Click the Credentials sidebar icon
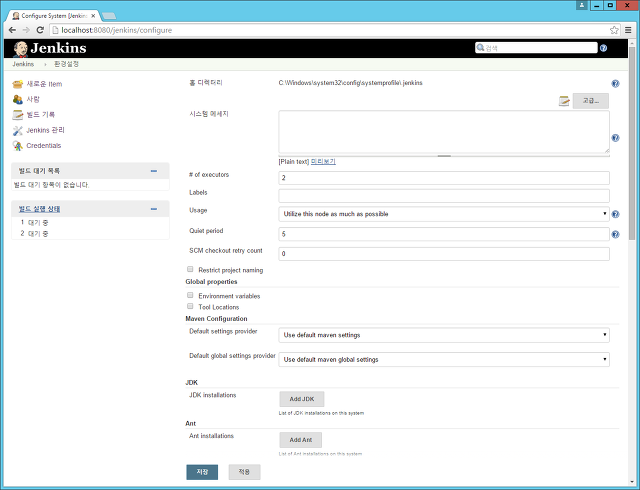The image size is (640, 490). 18,146
